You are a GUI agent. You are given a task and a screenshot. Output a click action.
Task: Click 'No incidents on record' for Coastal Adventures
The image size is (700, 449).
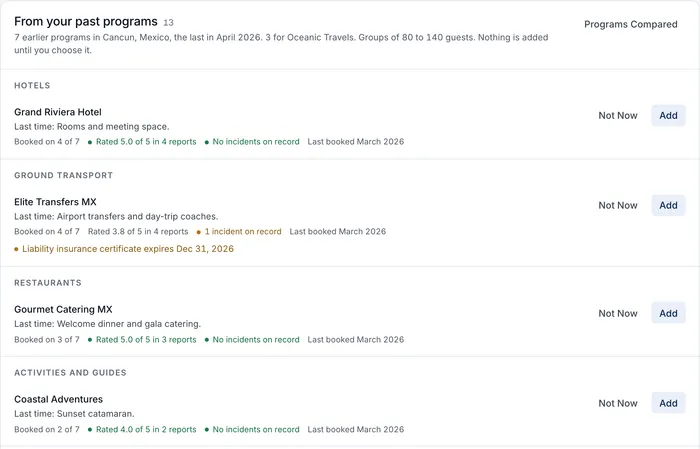tap(252, 429)
